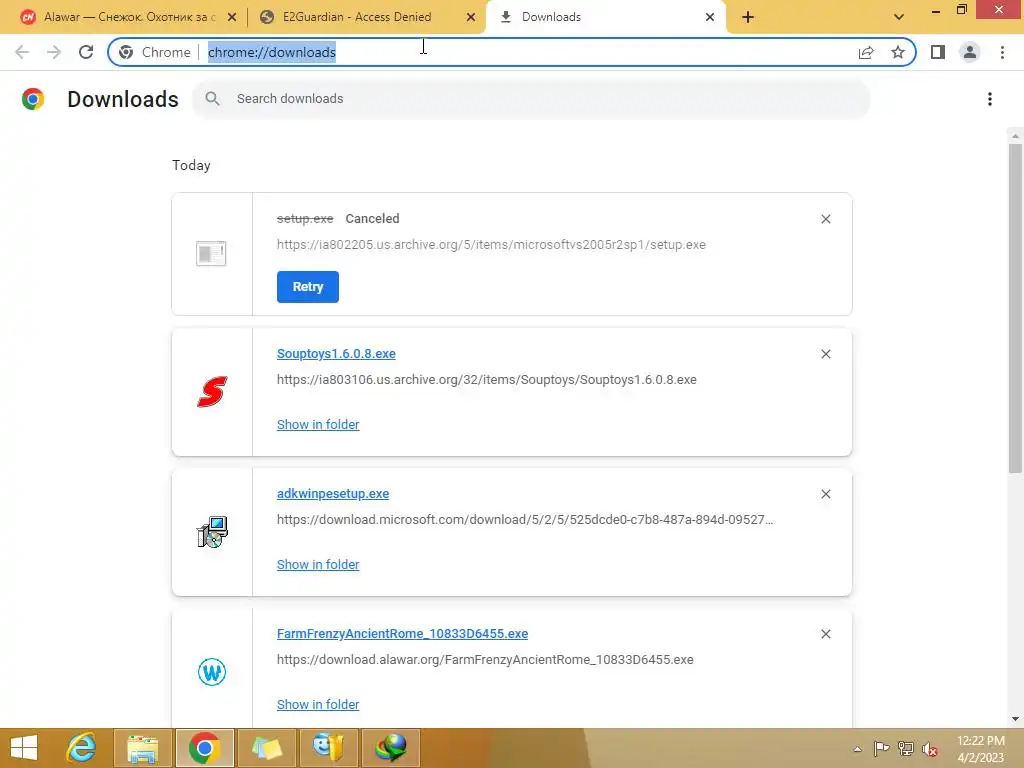Image resolution: width=1024 pixels, height=768 pixels.
Task: Open the FarmFrenzyAncientRome_10833D6455.exe link
Action: tap(402, 633)
